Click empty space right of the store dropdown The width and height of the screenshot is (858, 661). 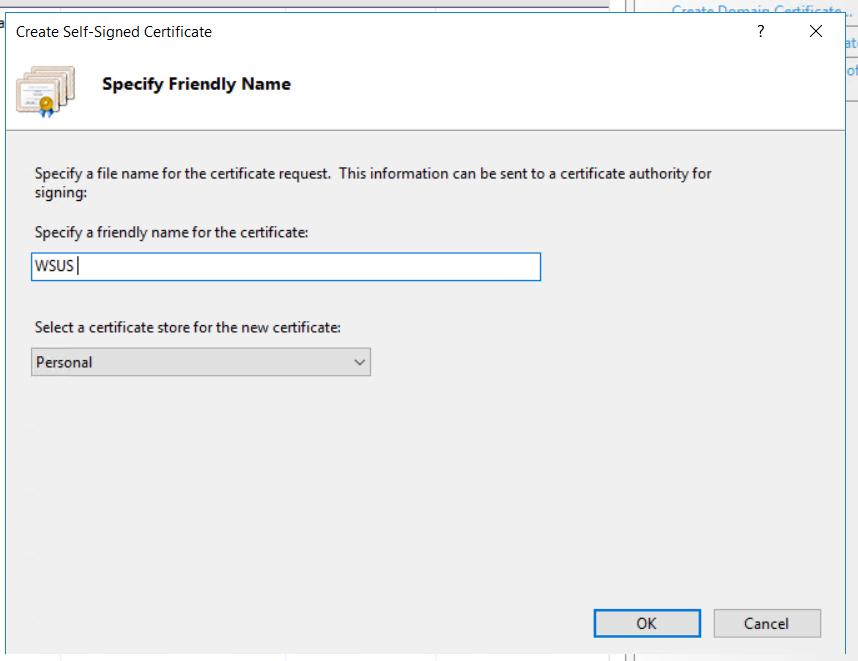click(x=600, y=362)
